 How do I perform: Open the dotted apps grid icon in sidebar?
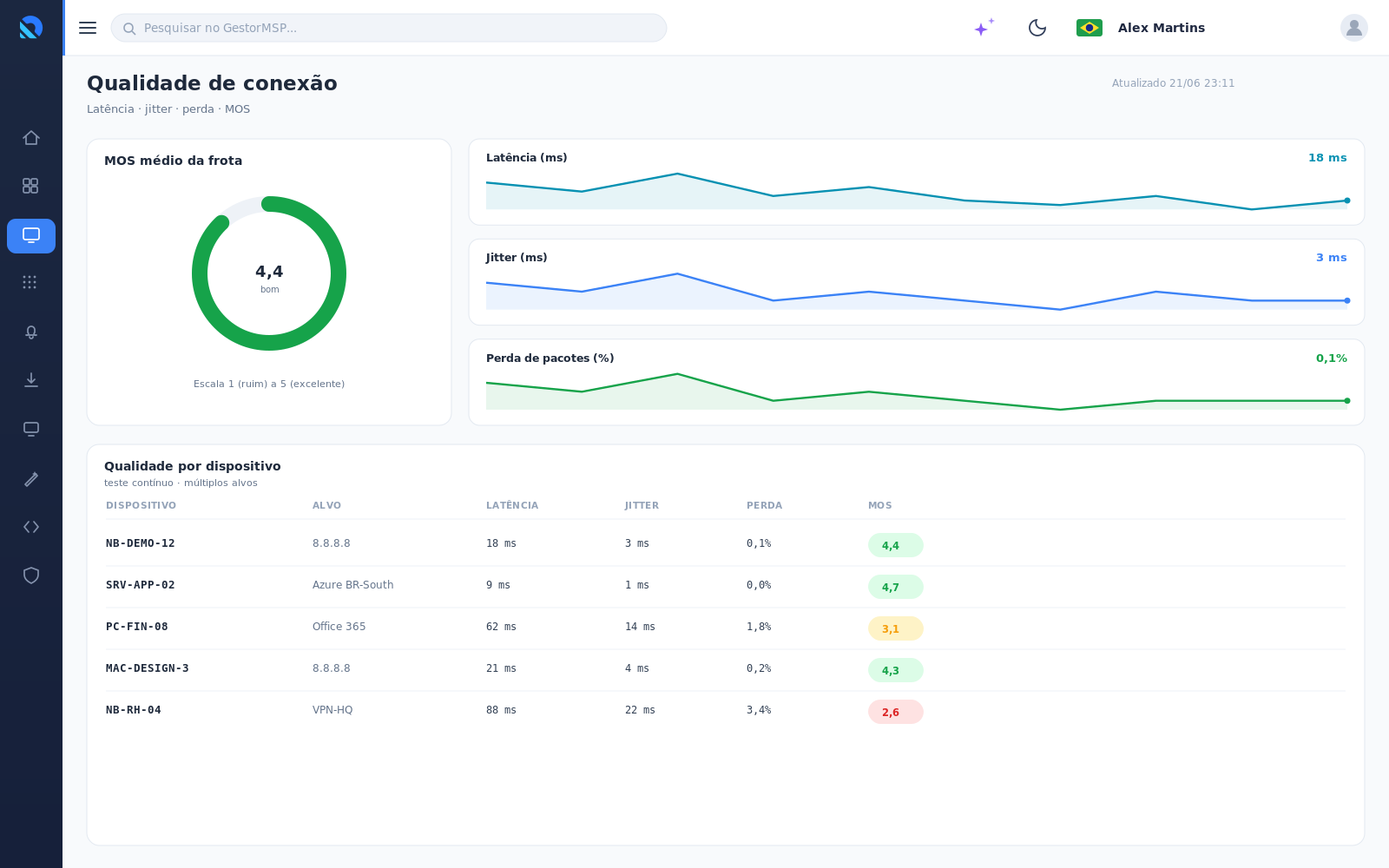pyautogui.click(x=31, y=282)
